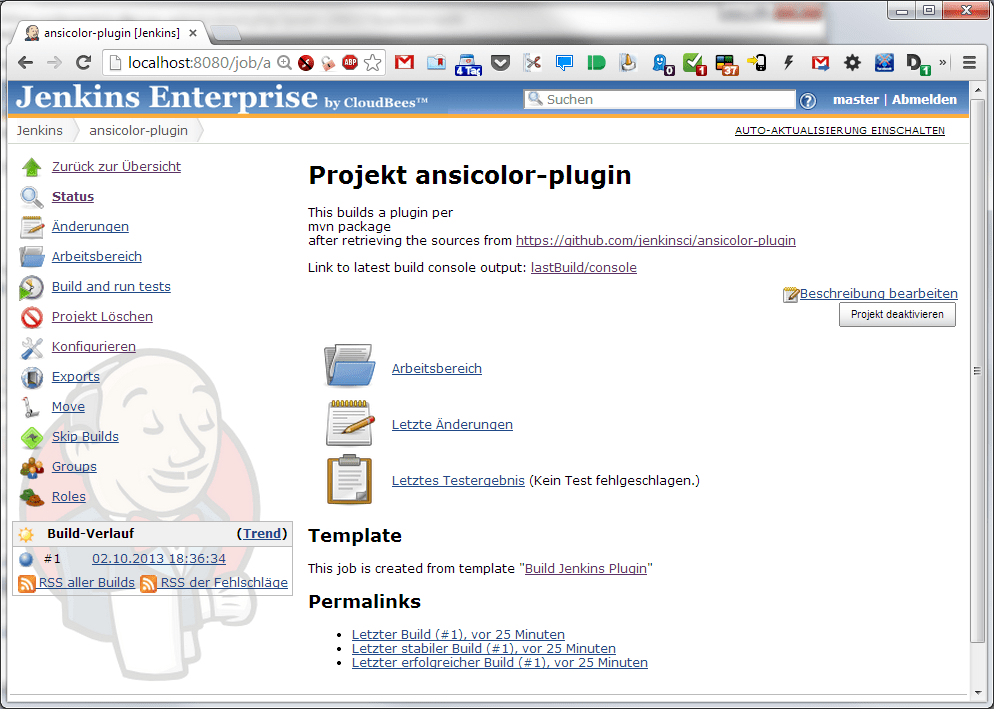Image resolution: width=994 pixels, height=709 pixels.
Task: Click the Build and run tests clock icon
Action: pyautogui.click(x=32, y=288)
